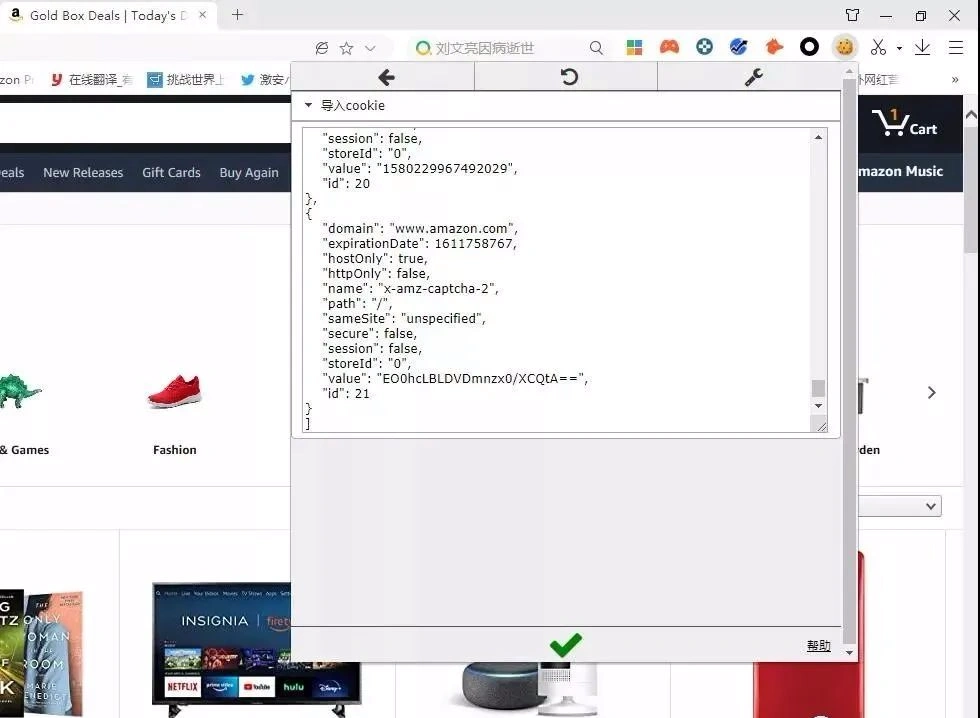Open the colorful grid apps icon
980x718 pixels.
click(x=634, y=47)
